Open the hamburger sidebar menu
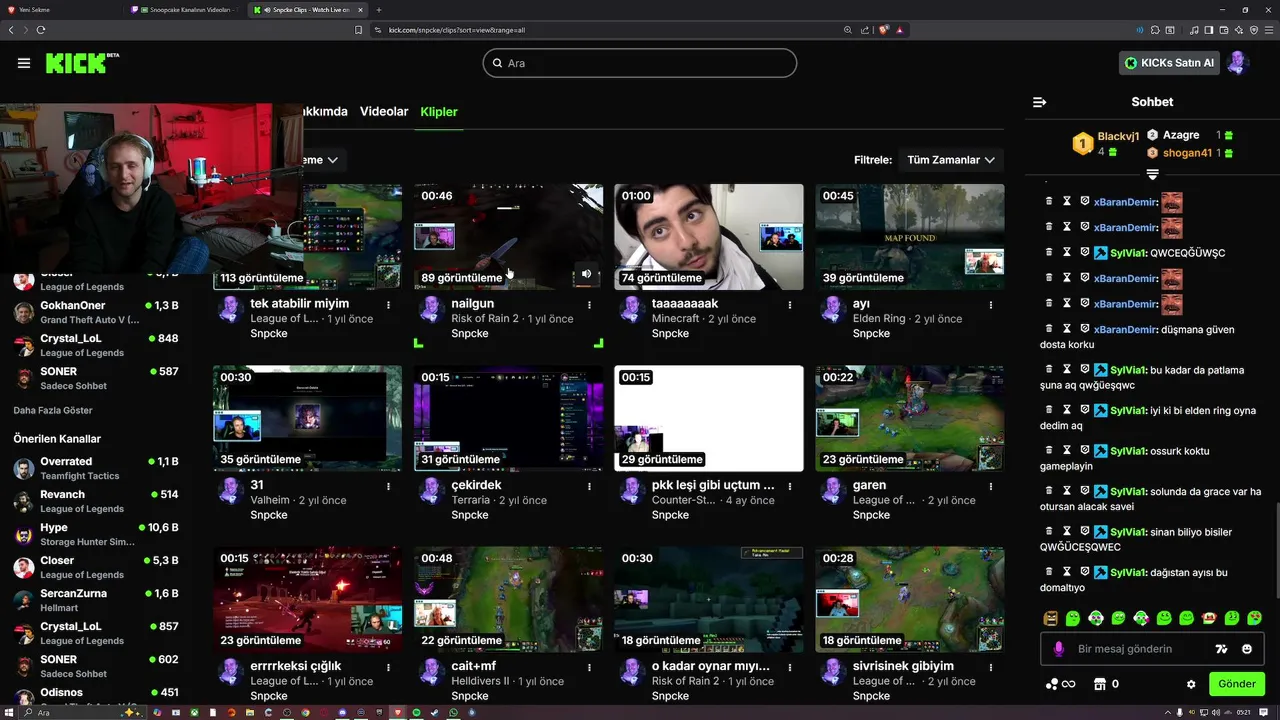1280x720 pixels. tap(24, 63)
